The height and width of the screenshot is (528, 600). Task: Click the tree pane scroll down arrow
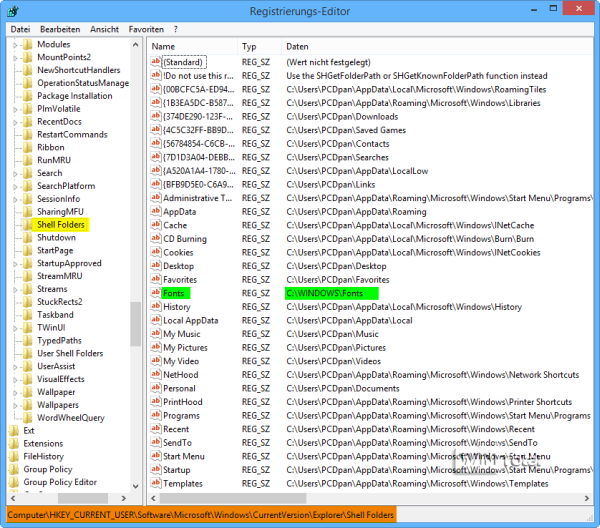[135, 486]
